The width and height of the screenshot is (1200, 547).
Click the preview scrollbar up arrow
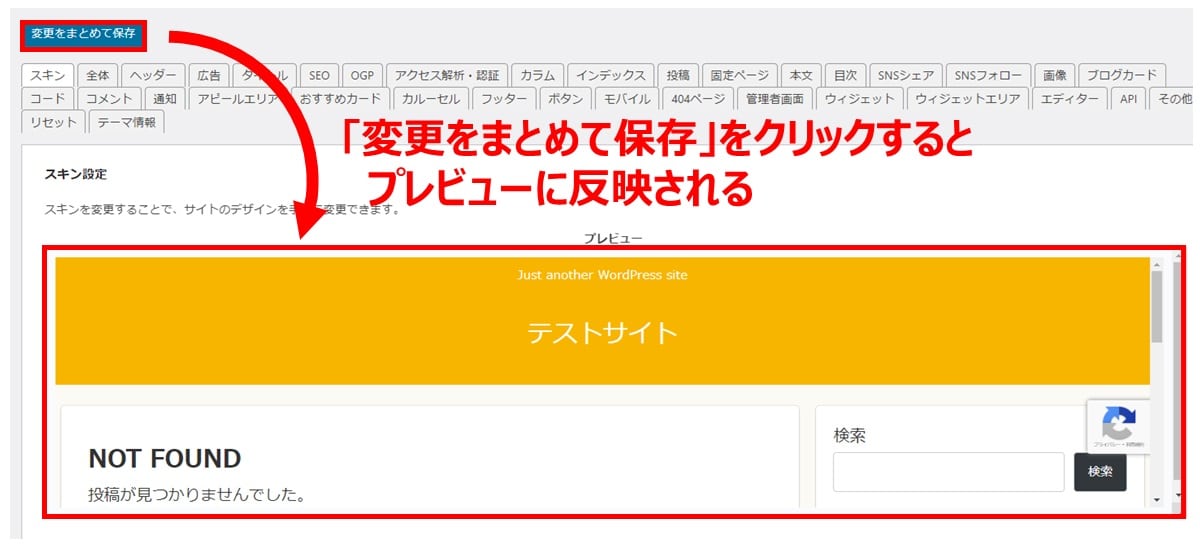click(x=1157, y=264)
